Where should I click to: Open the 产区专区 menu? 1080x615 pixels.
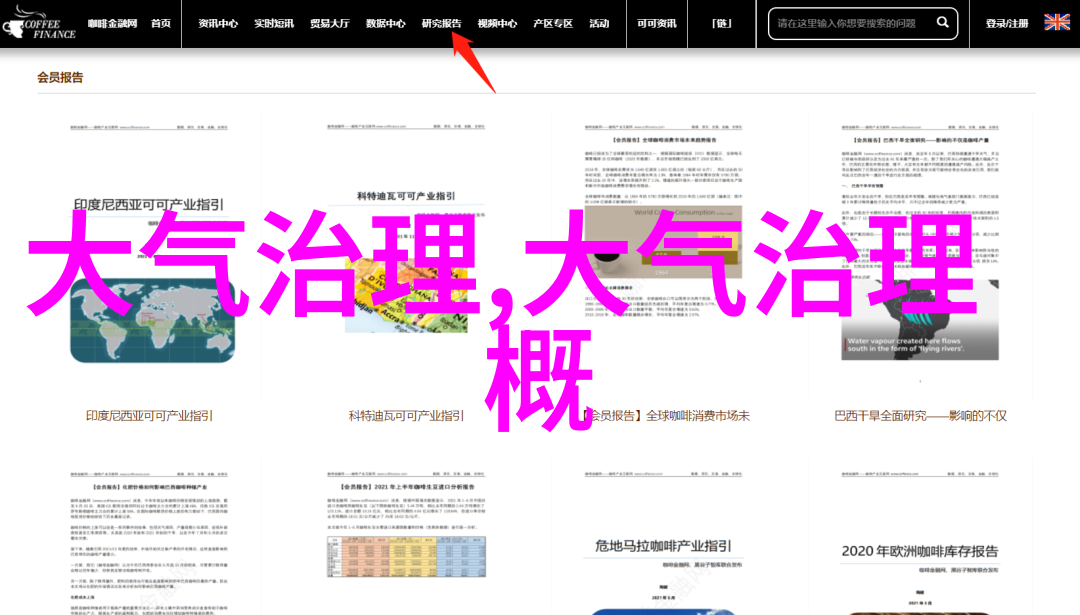pyautogui.click(x=552, y=23)
